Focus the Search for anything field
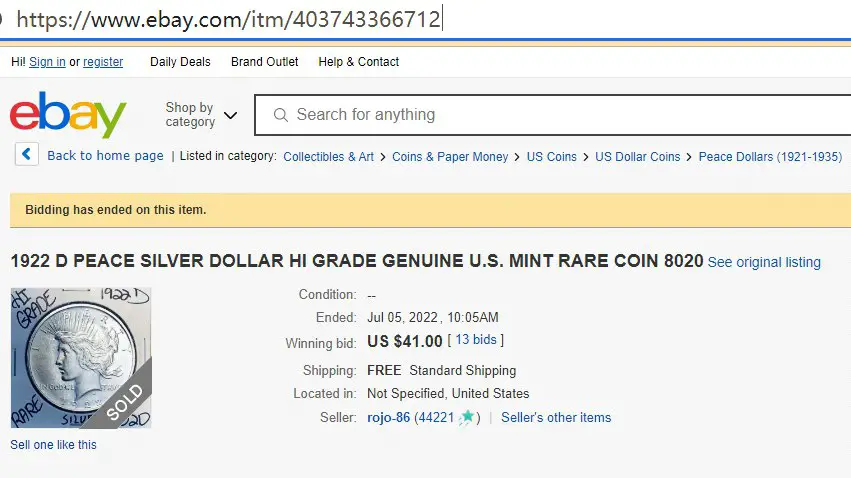Viewport: 851px width, 478px height. [553, 115]
